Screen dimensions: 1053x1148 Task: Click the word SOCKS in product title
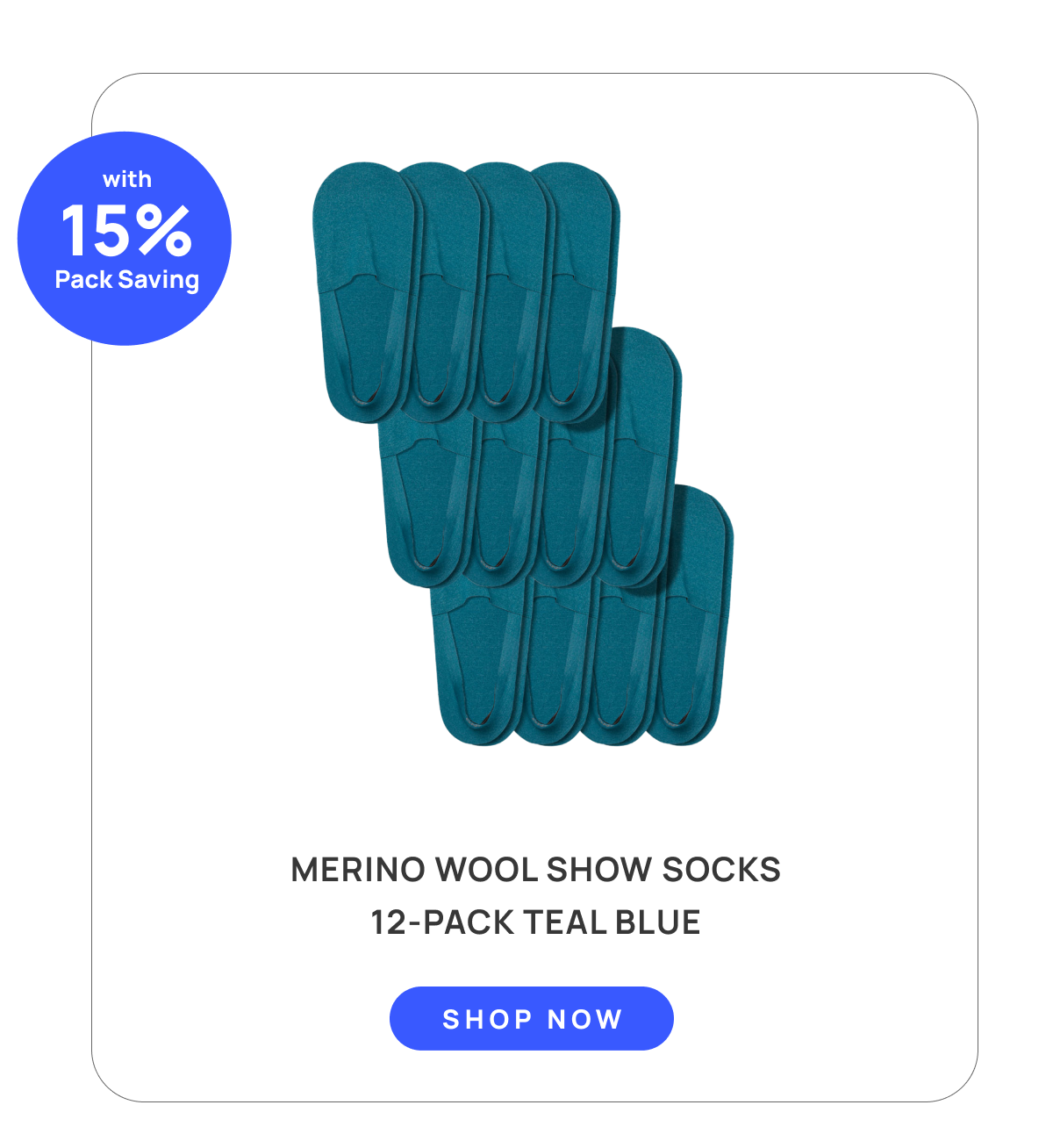point(721,870)
